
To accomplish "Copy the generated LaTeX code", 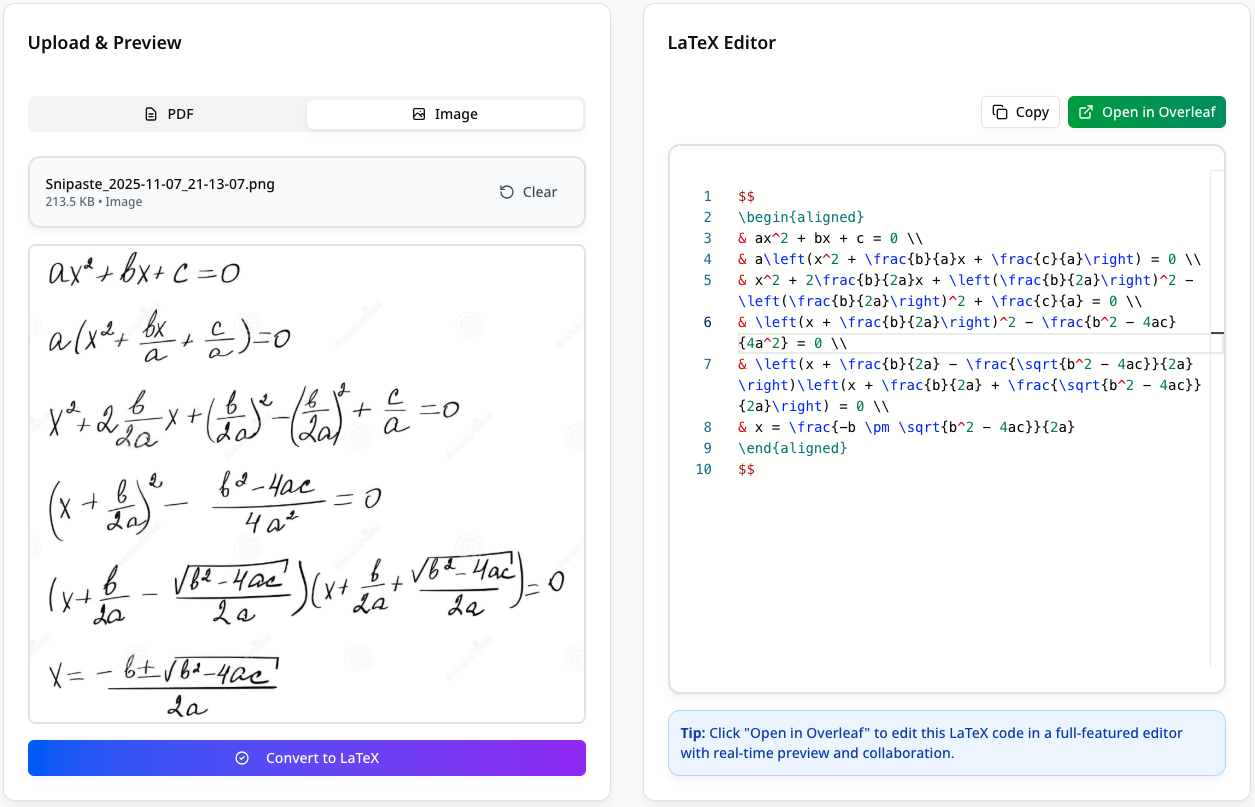I will click(1020, 112).
